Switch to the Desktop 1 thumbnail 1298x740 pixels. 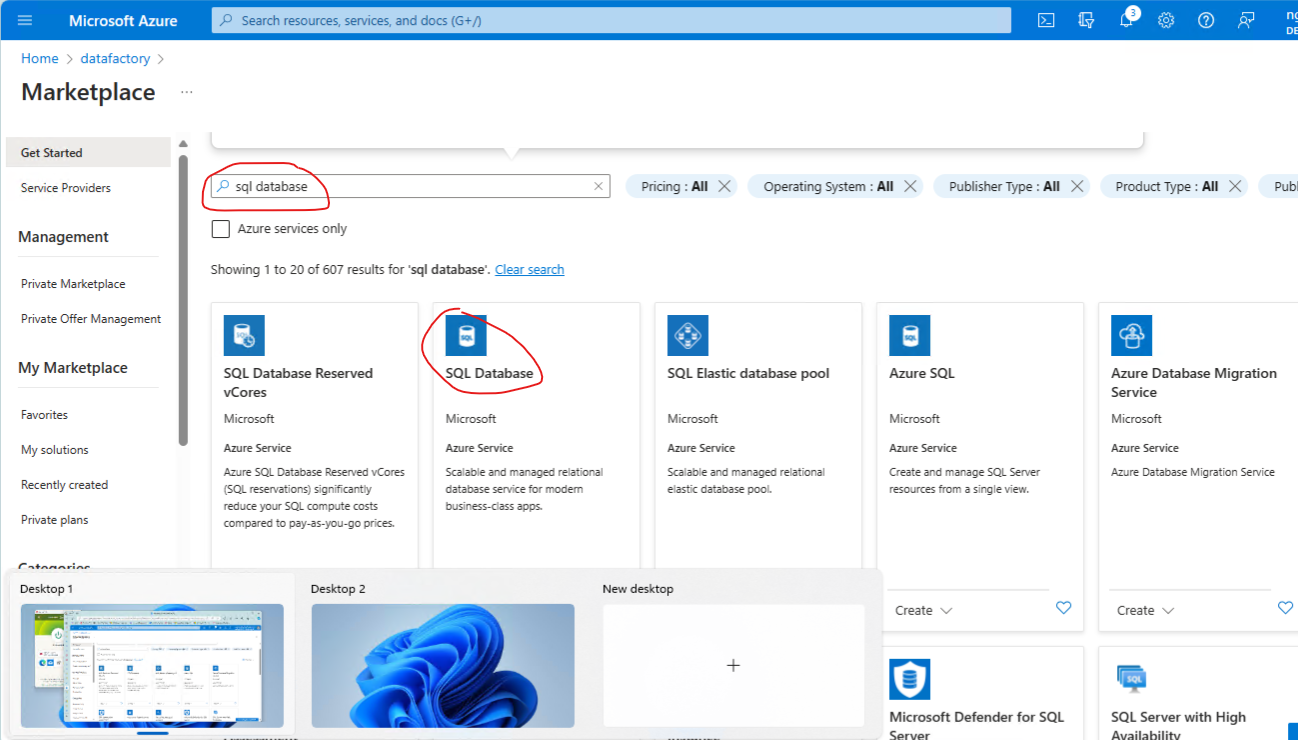click(x=152, y=665)
